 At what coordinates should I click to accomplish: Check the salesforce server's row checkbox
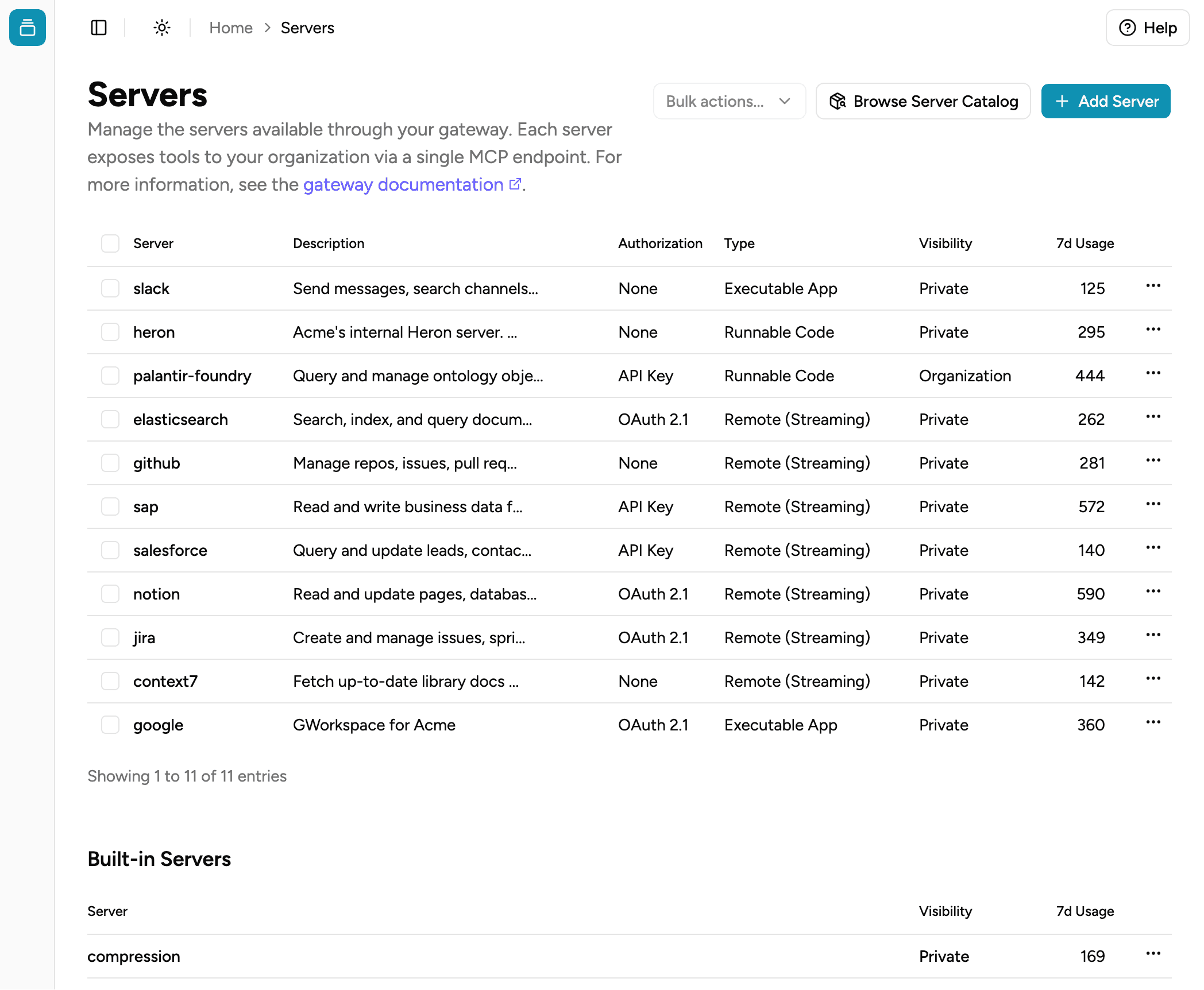110,550
